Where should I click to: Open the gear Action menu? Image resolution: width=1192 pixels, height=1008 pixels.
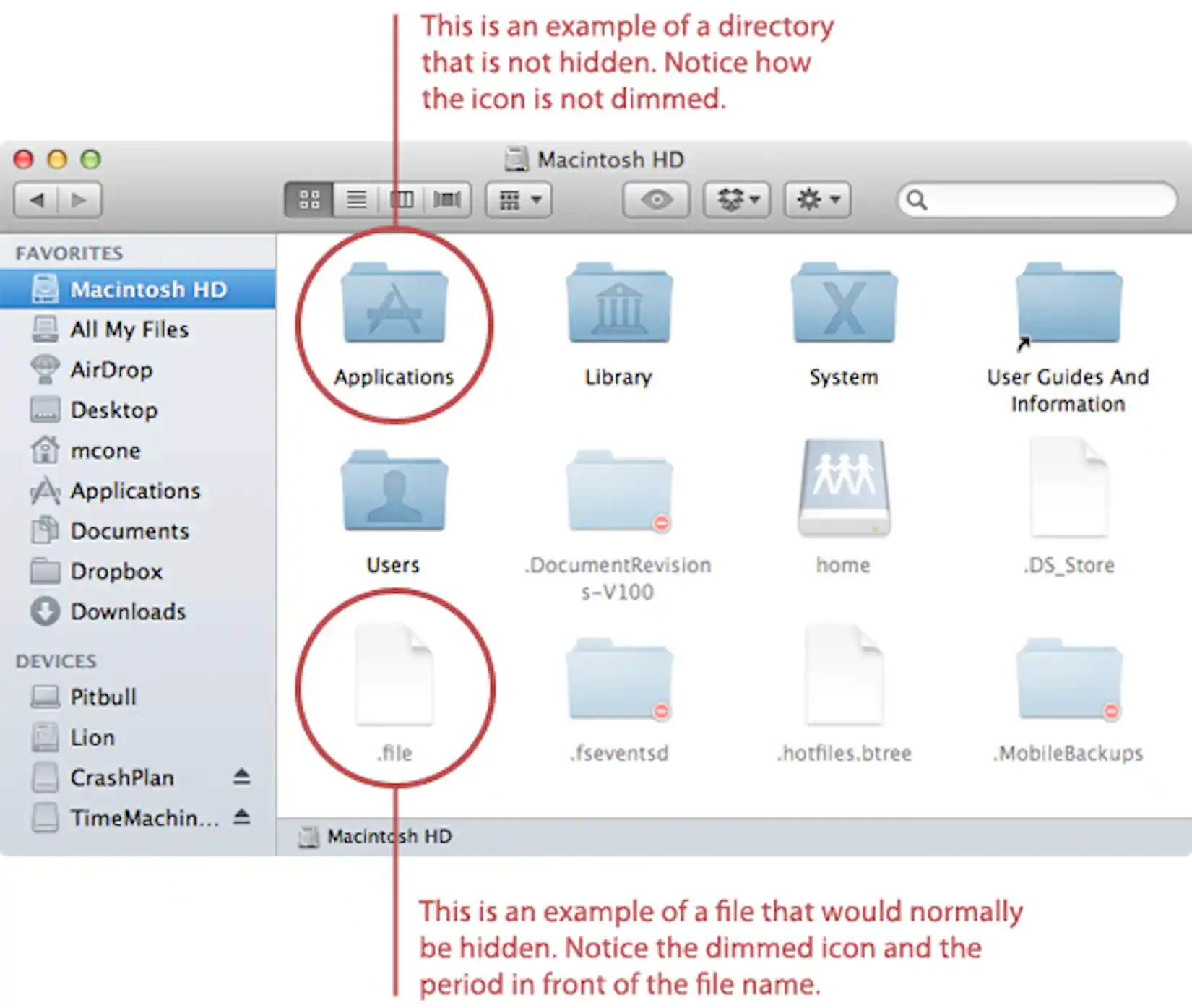818,199
